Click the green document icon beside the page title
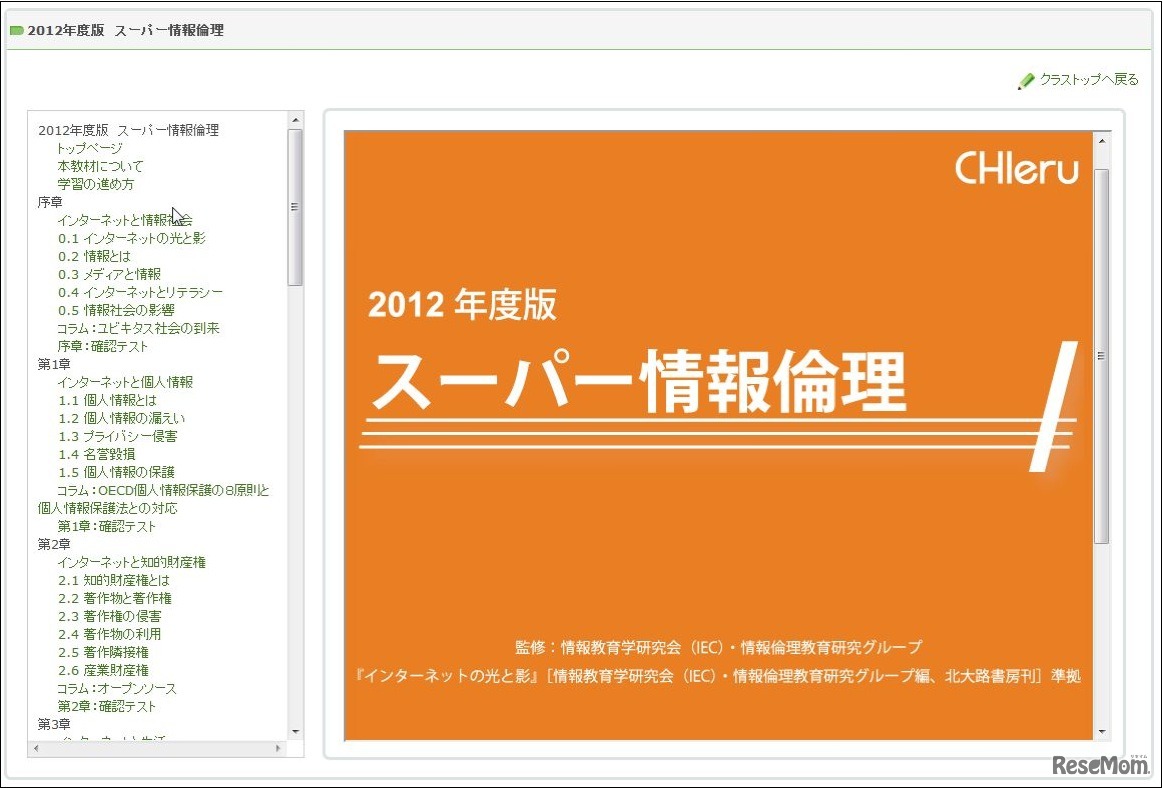The image size is (1163, 788). [18, 31]
